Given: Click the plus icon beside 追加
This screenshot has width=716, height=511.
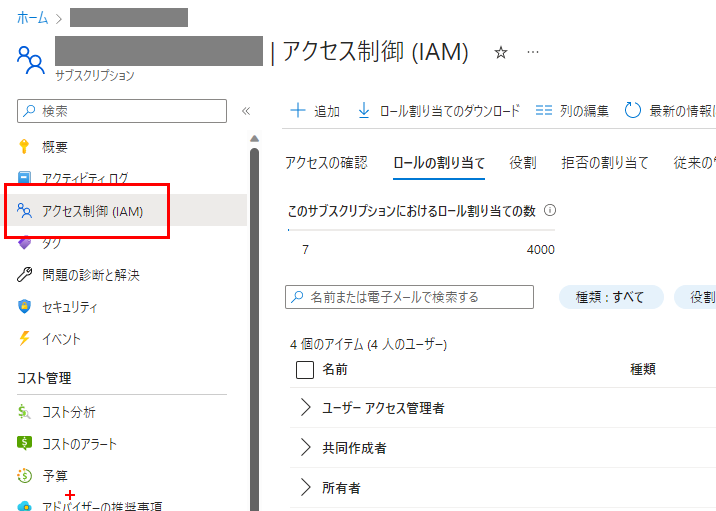Looking at the screenshot, I should click(x=298, y=111).
